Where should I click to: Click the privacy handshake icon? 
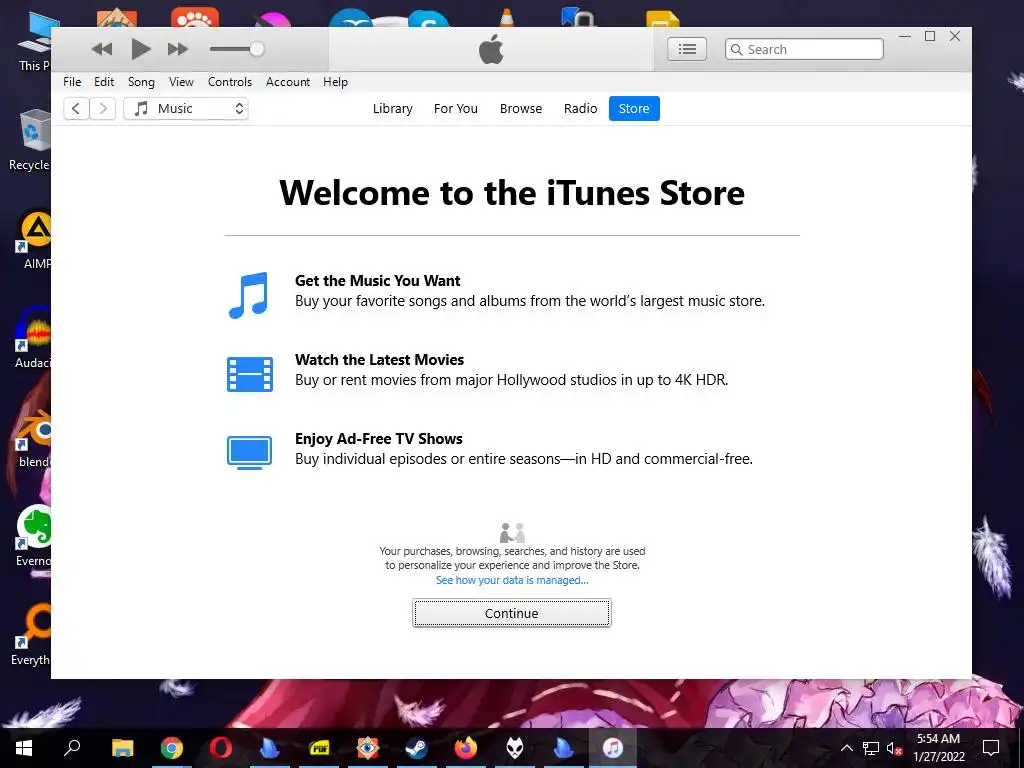(512, 532)
